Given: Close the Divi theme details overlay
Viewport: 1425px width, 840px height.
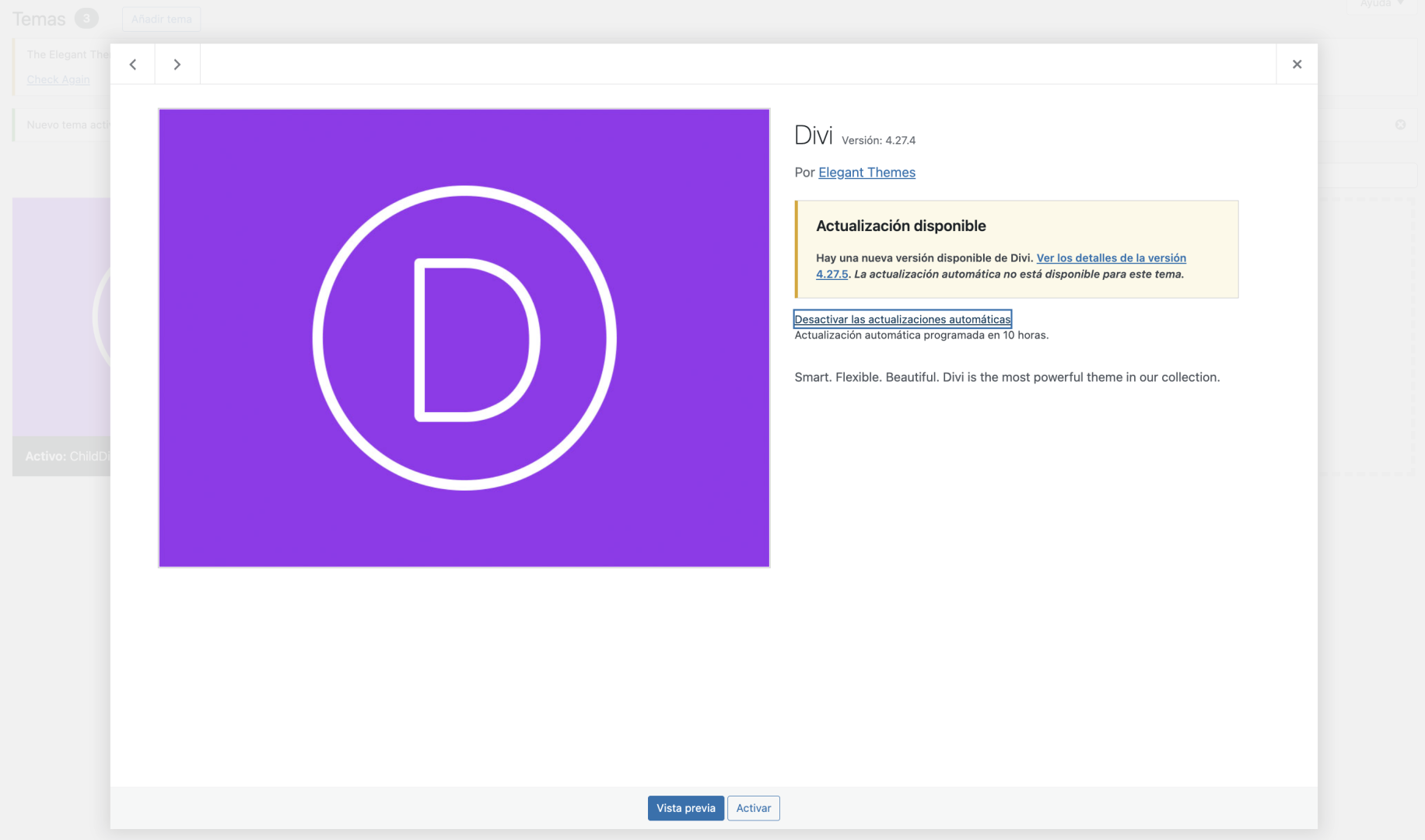Looking at the screenshot, I should 1297,65.
